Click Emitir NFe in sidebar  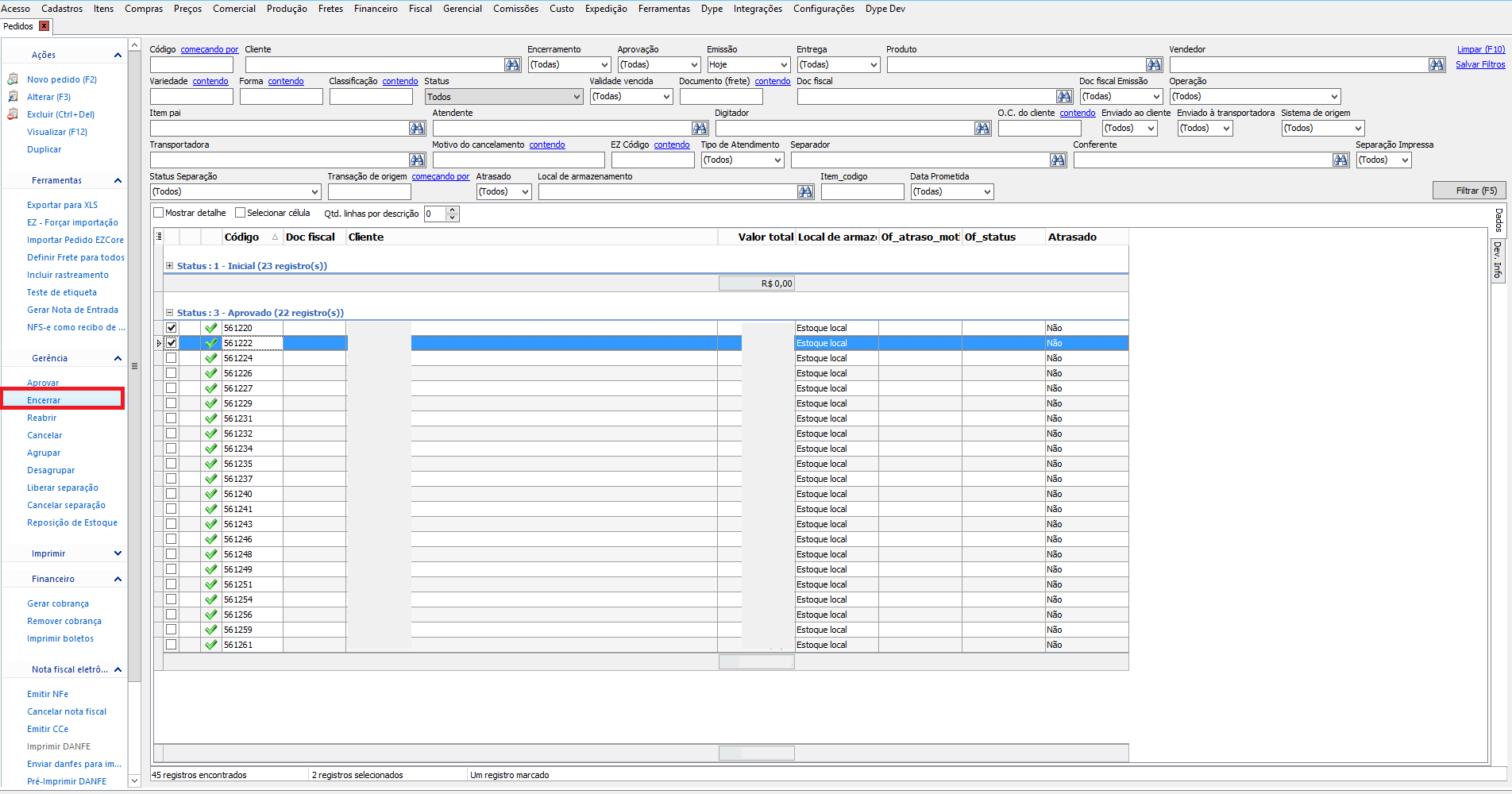point(48,694)
